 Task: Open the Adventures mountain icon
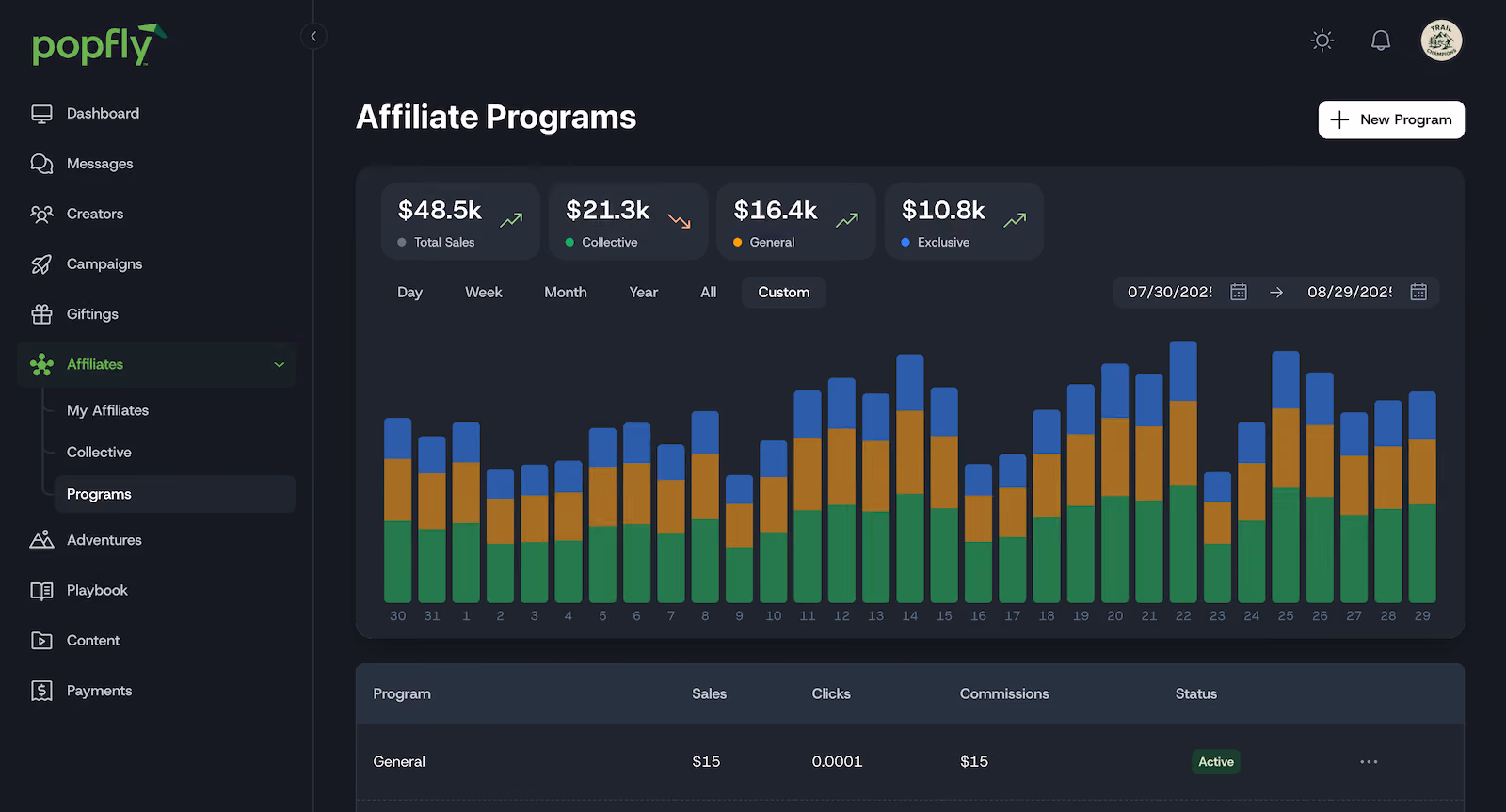point(41,540)
